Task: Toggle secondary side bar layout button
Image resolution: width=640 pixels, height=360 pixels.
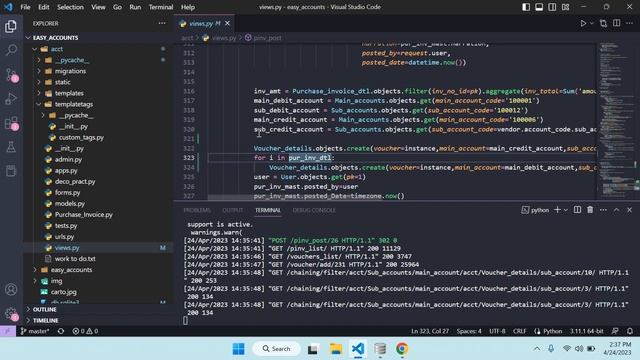Action: click(x=552, y=7)
